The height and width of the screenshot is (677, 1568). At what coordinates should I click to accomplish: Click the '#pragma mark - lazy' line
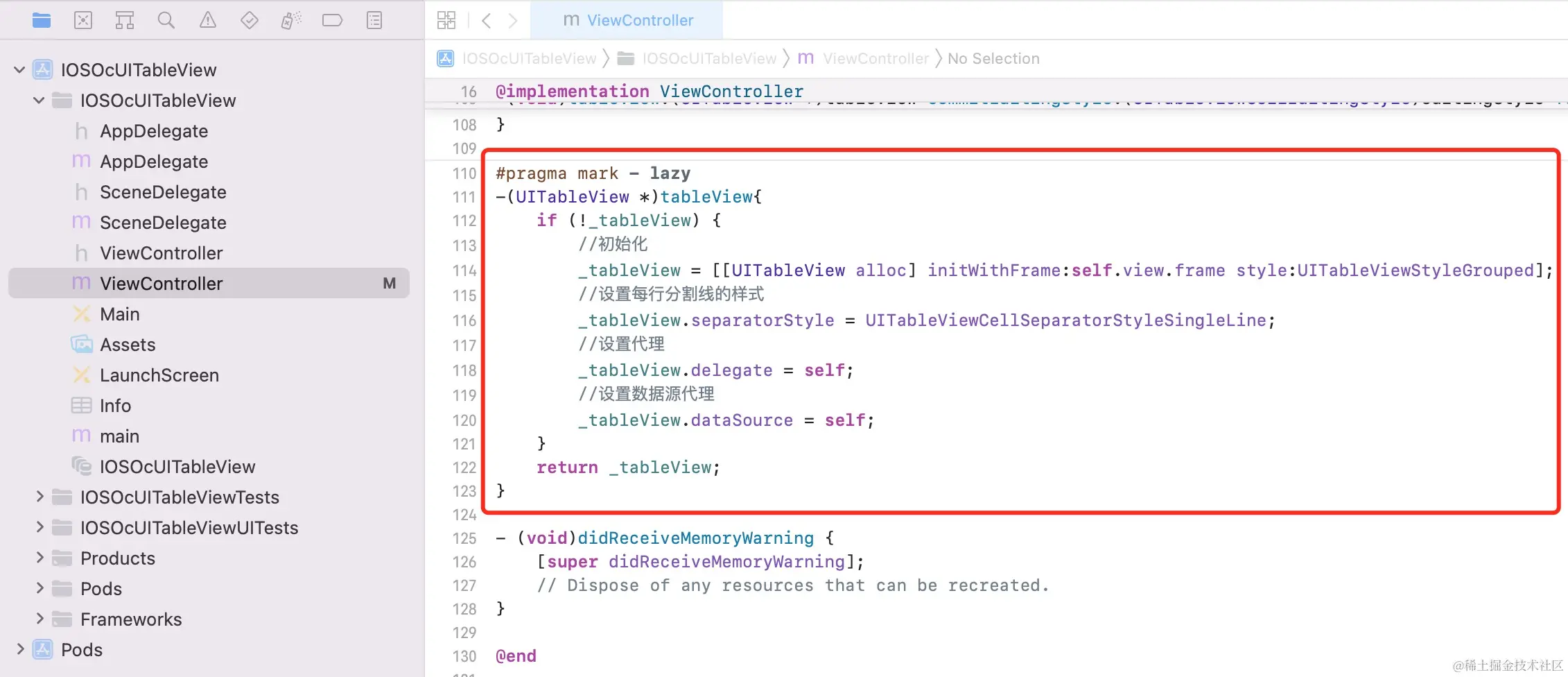(593, 173)
